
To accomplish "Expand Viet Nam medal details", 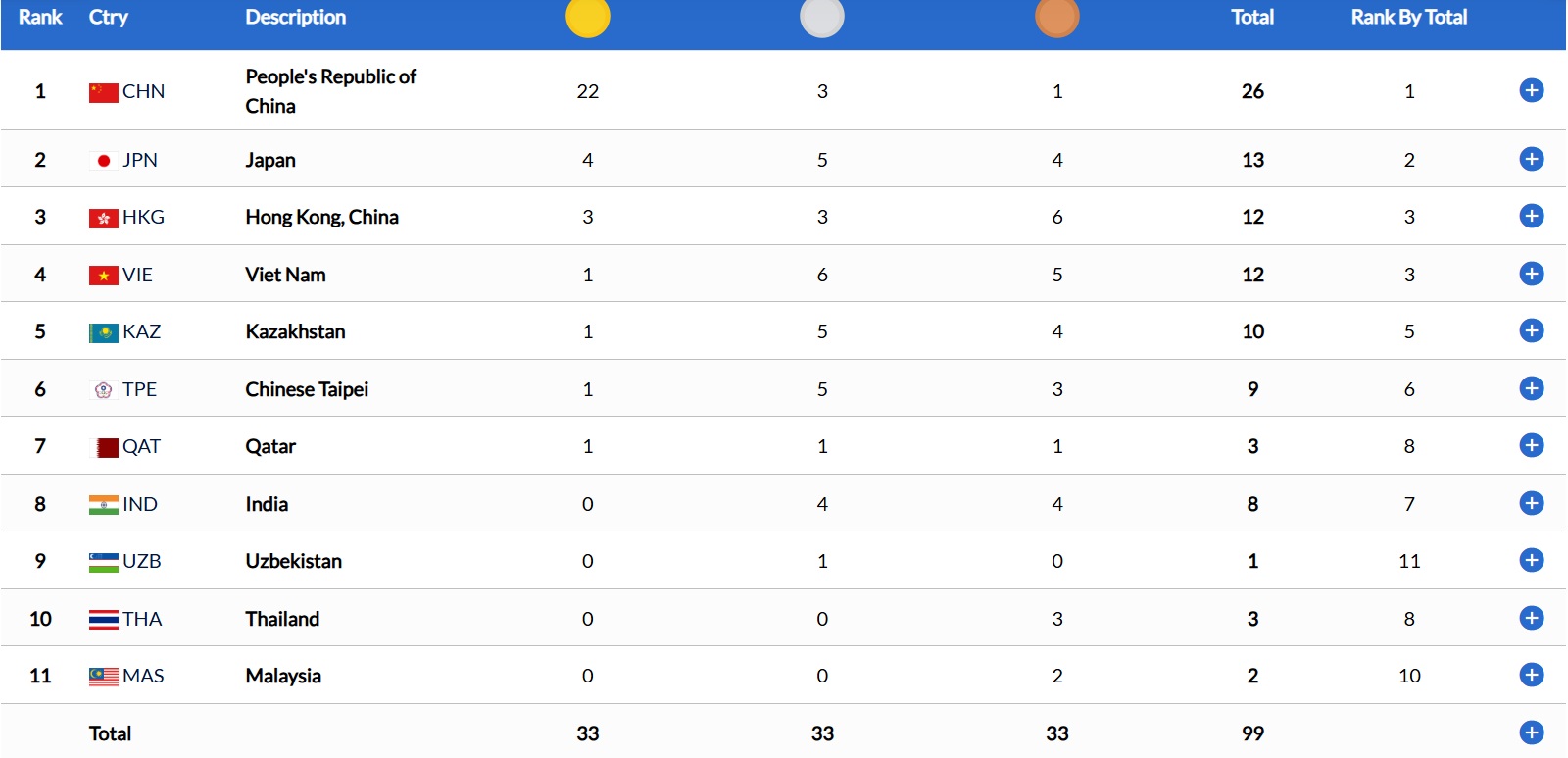I will pyautogui.click(x=1531, y=274).
